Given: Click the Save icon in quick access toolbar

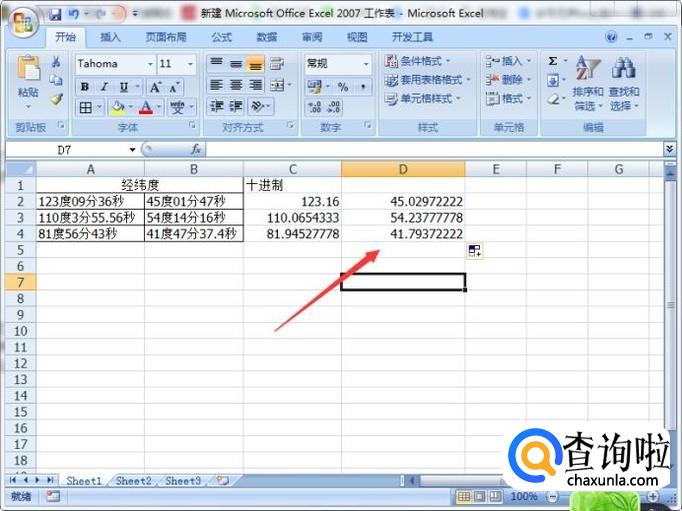Looking at the screenshot, I should 55,14.
